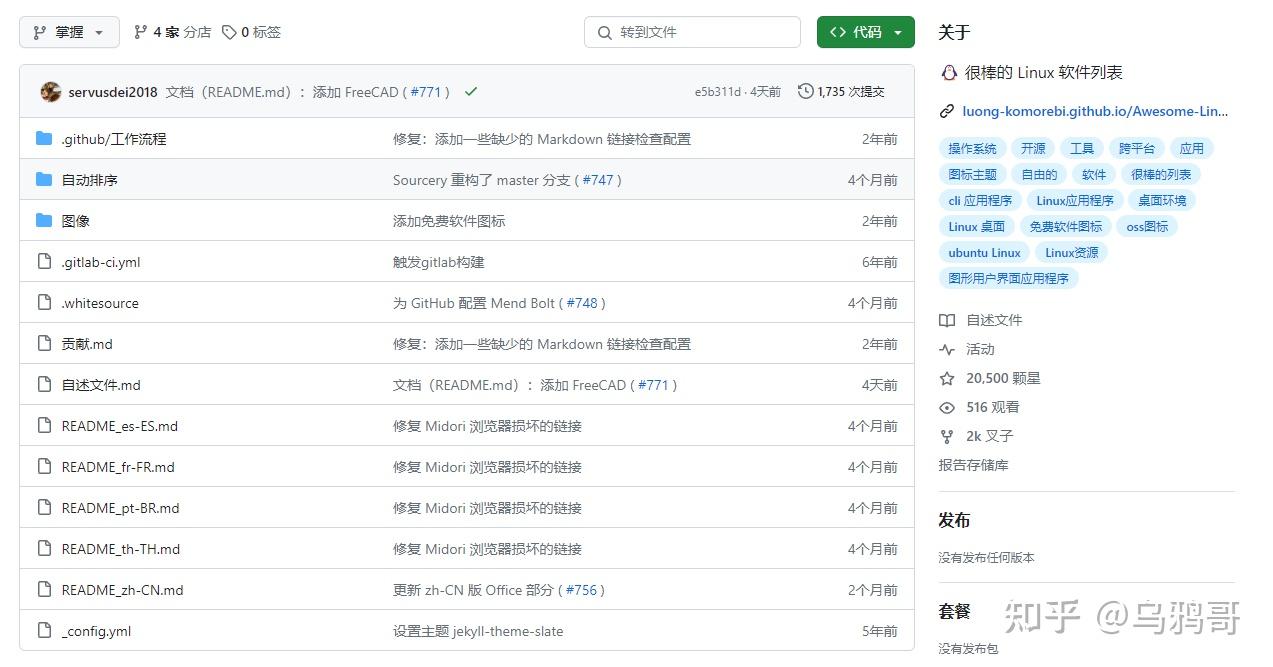Click the history clock icon beside 1,735 次提交
Image resolution: width=1273 pixels, height=667 pixels.
[x=806, y=90]
